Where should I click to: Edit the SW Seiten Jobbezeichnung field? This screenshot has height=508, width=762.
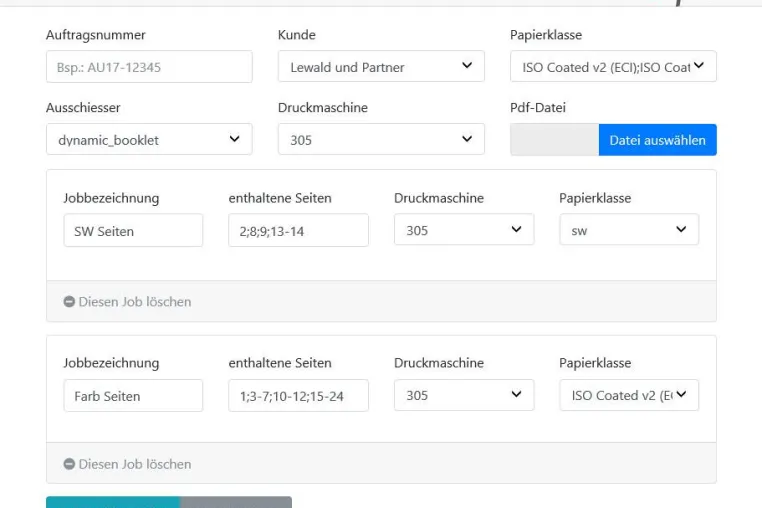pos(133,230)
